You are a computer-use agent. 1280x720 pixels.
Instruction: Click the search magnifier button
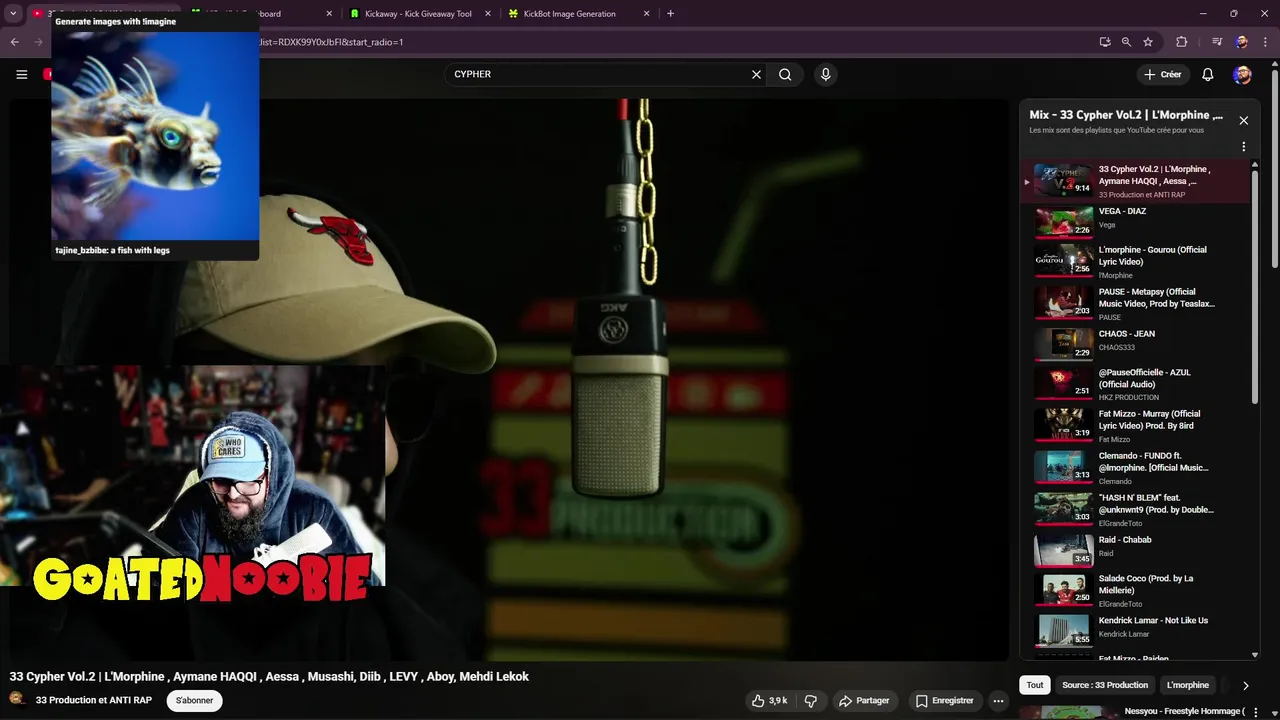click(785, 74)
